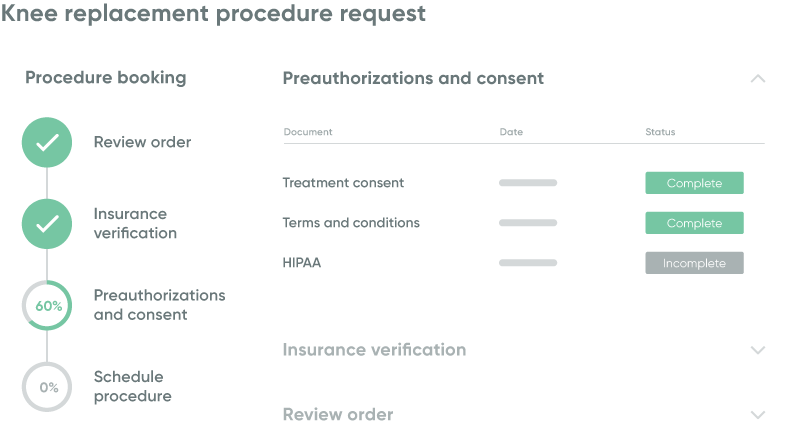Click Complete status for Treatment consent
This screenshot has height=445, width=792.
pos(694,183)
